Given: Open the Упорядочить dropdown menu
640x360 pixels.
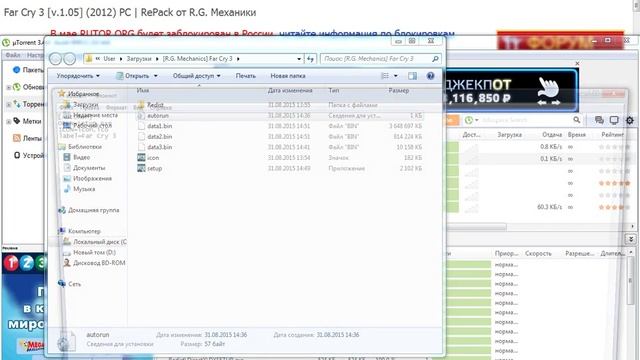Looking at the screenshot, I should pyautogui.click(x=78, y=76).
